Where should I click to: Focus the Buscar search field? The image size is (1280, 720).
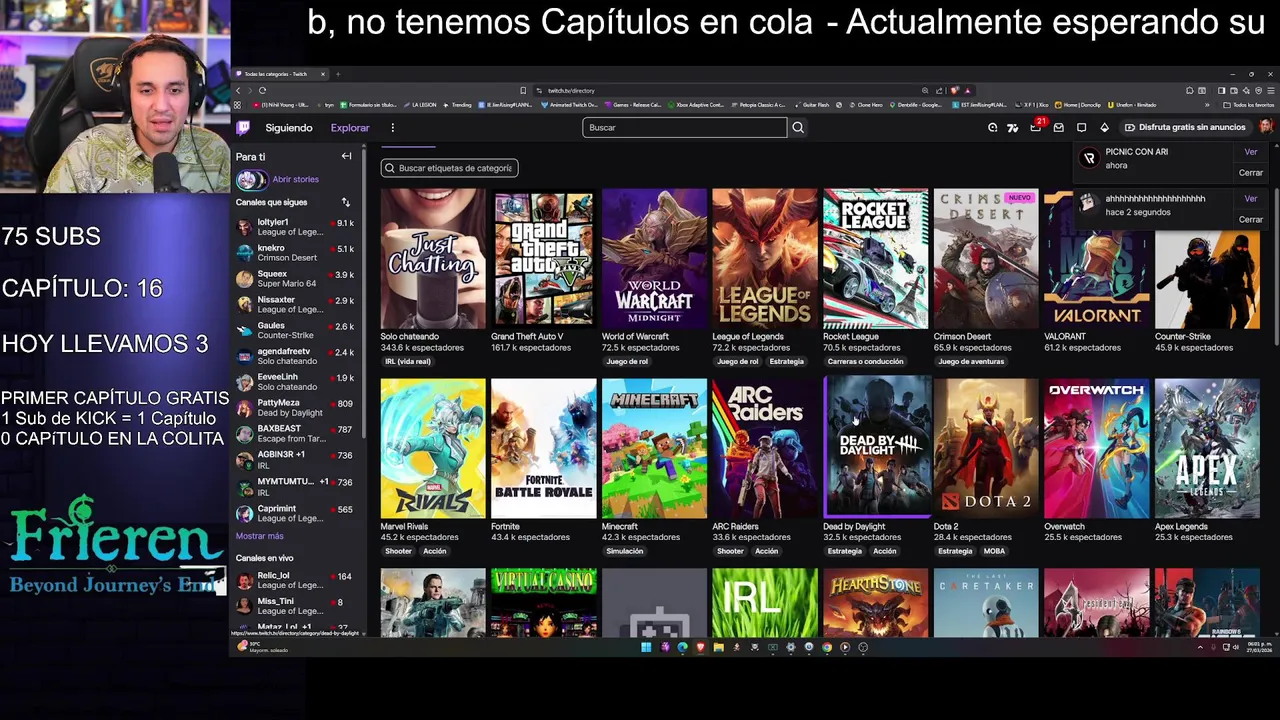coord(685,128)
